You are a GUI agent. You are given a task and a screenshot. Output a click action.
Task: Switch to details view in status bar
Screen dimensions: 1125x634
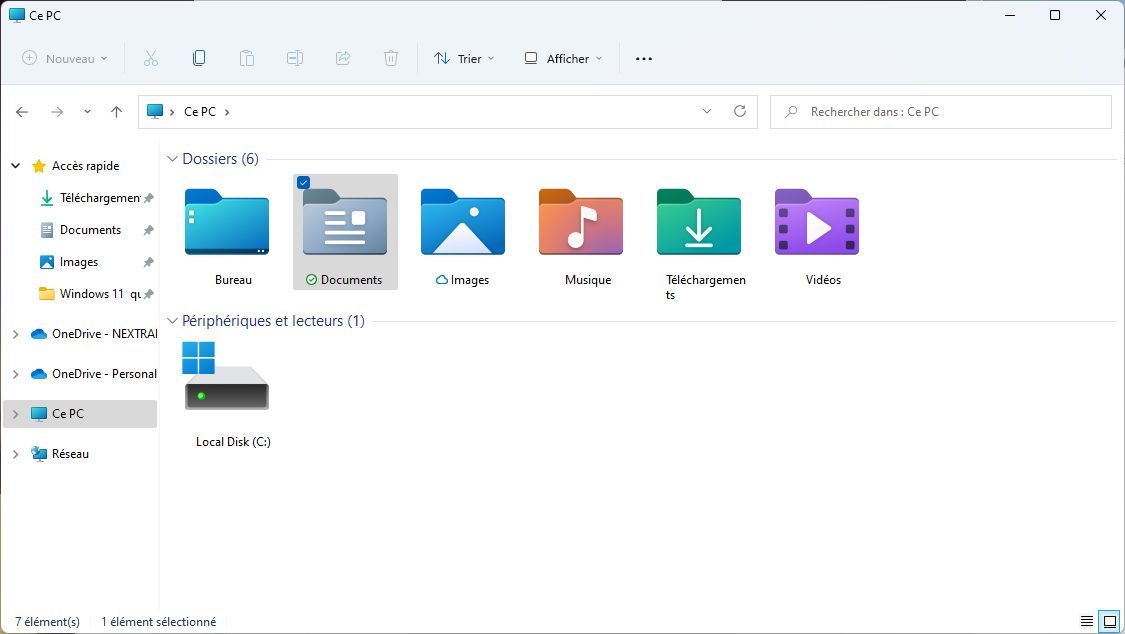(1087, 621)
